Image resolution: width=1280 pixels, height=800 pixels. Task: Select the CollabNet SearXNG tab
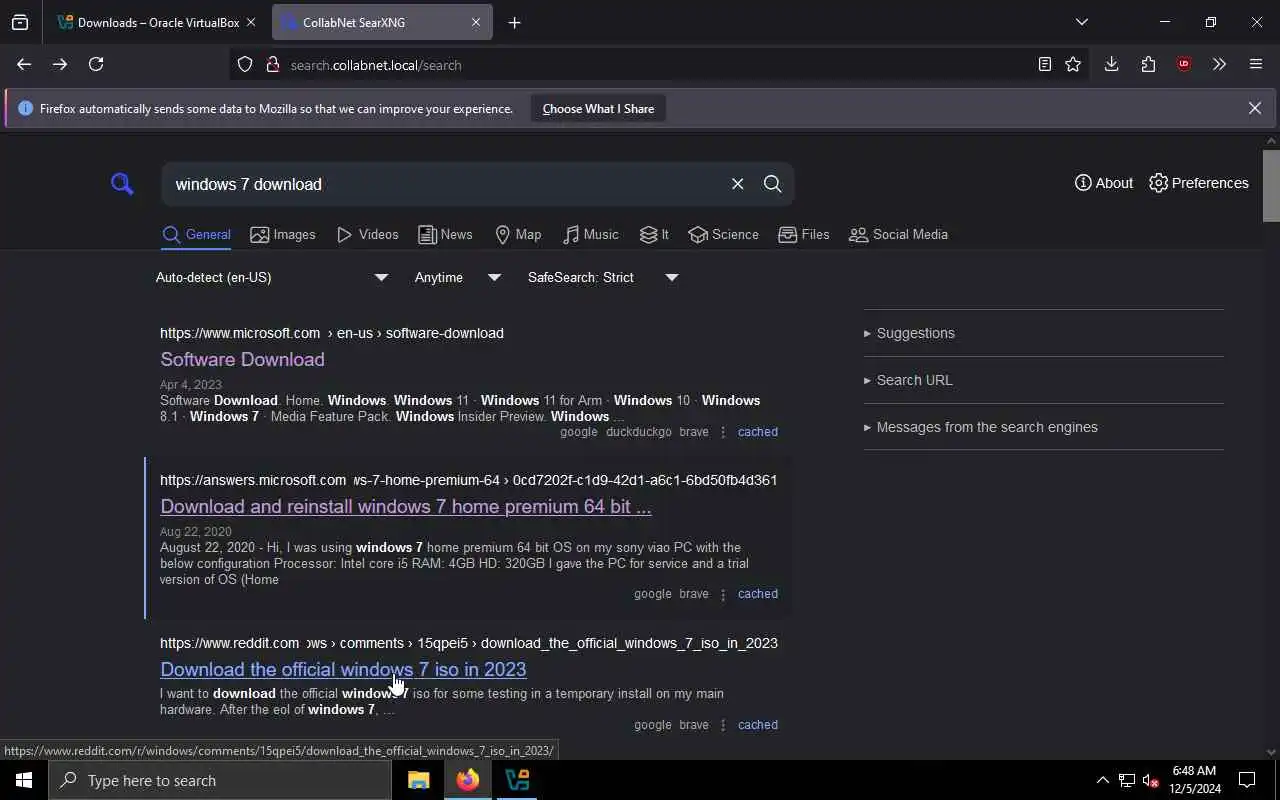382,22
